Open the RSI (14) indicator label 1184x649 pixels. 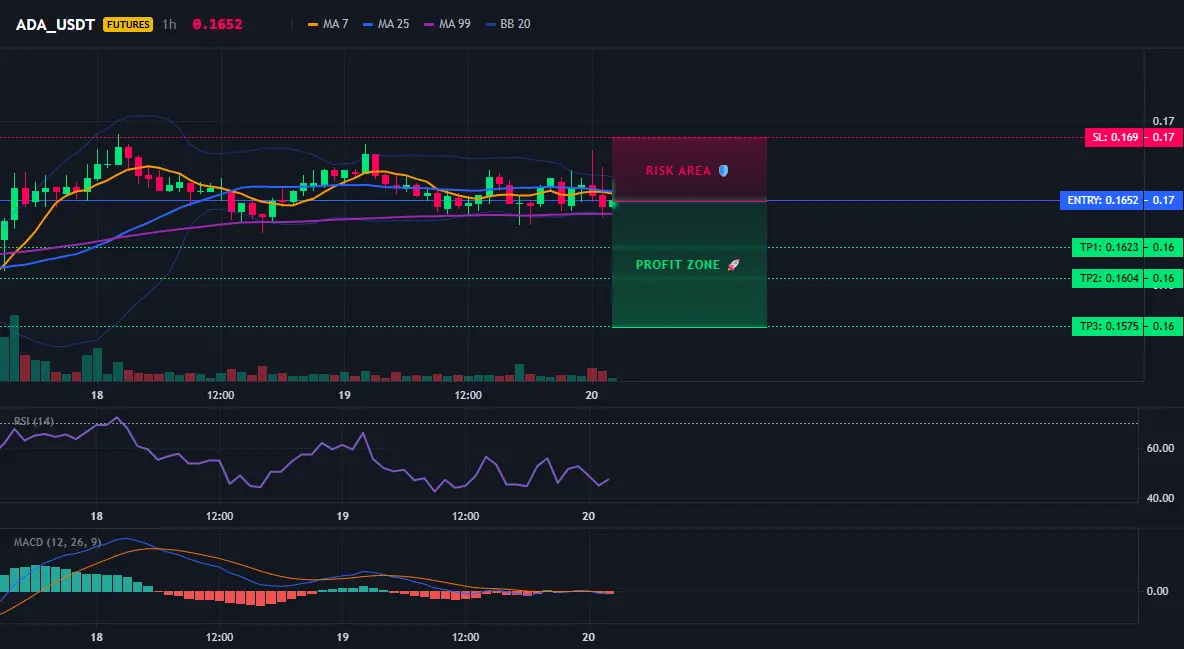click(x=34, y=421)
